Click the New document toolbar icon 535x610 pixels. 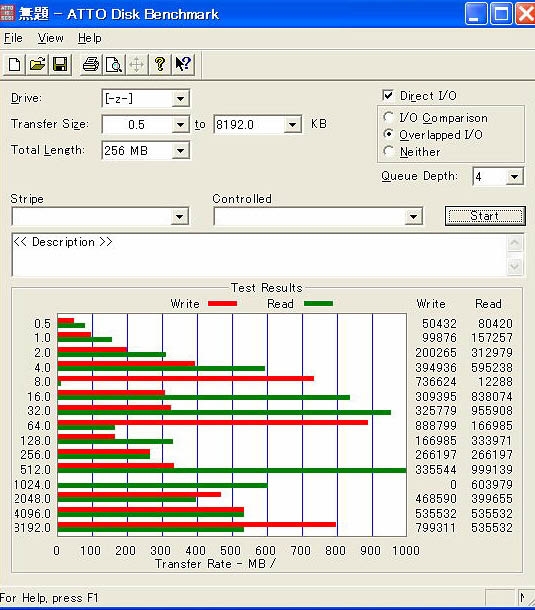(x=14, y=64)
